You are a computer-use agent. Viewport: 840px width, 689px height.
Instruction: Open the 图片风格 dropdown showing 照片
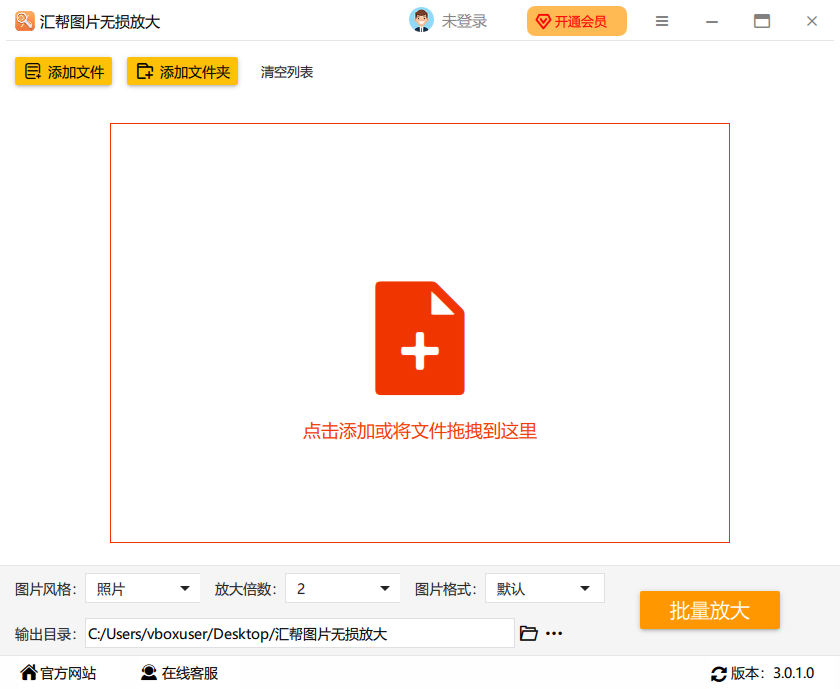click(x=142, y=588)
